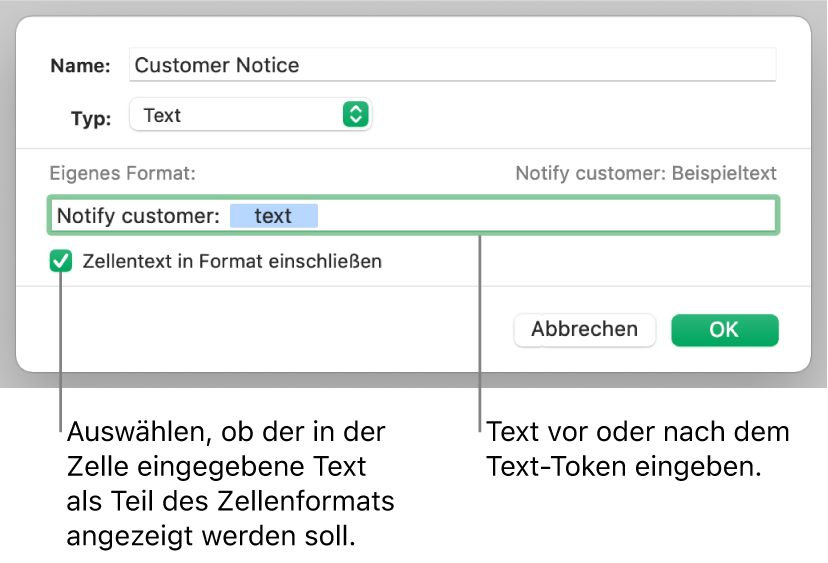828x563 pixels.
Task: Confirm with the green OK button
Action: [724, 329]
